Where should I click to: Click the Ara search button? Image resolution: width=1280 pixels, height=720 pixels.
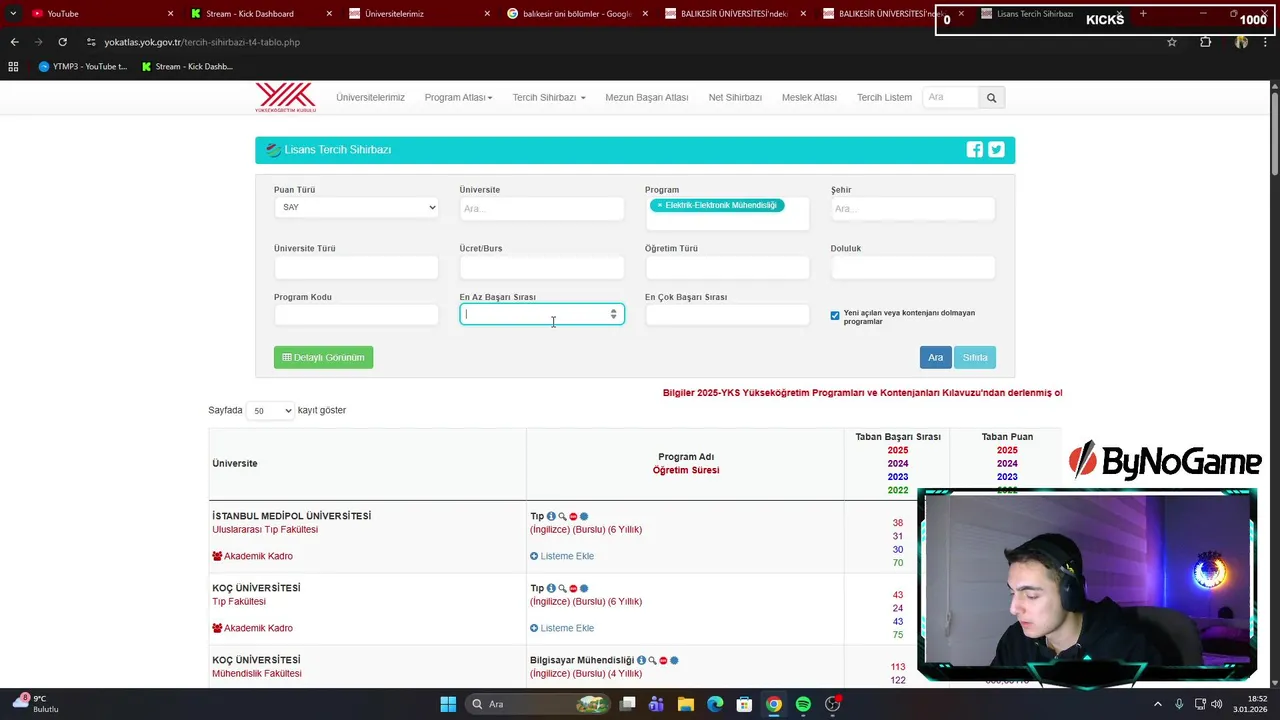pyautogui.click(x=935, y=357)
